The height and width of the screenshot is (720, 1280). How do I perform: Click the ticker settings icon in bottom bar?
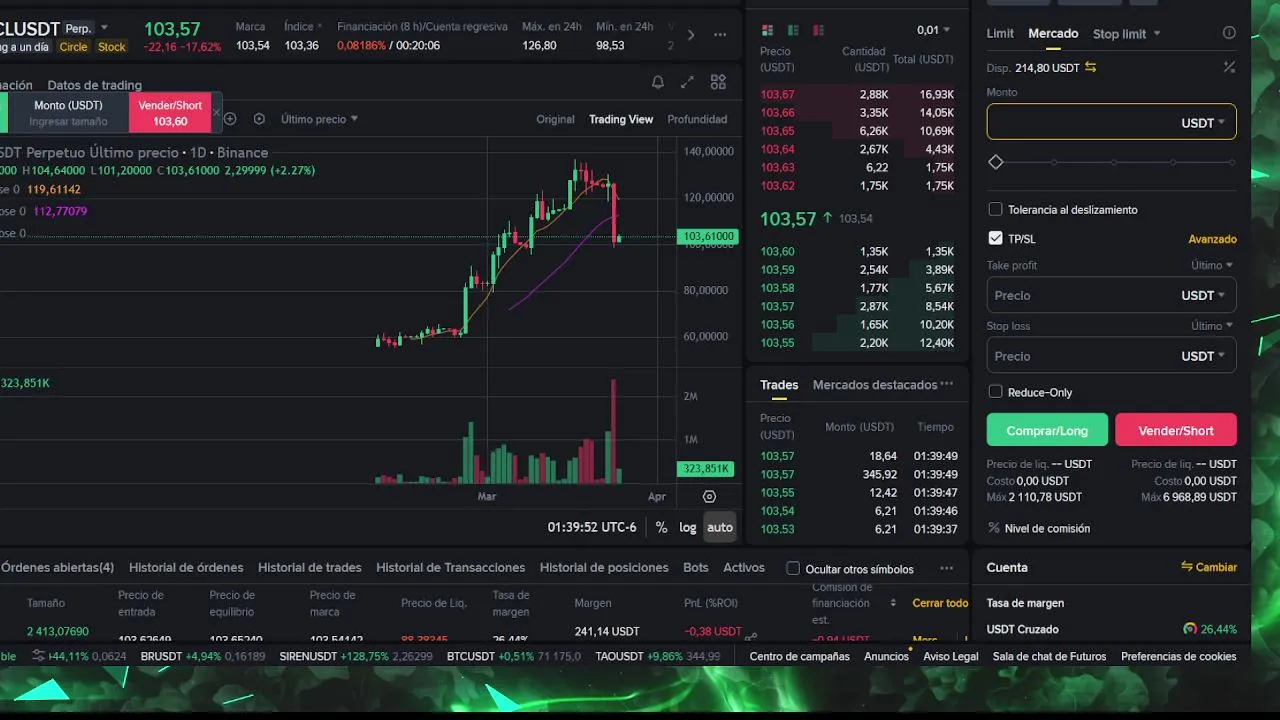pyautogui.click(x=38, y=656)
